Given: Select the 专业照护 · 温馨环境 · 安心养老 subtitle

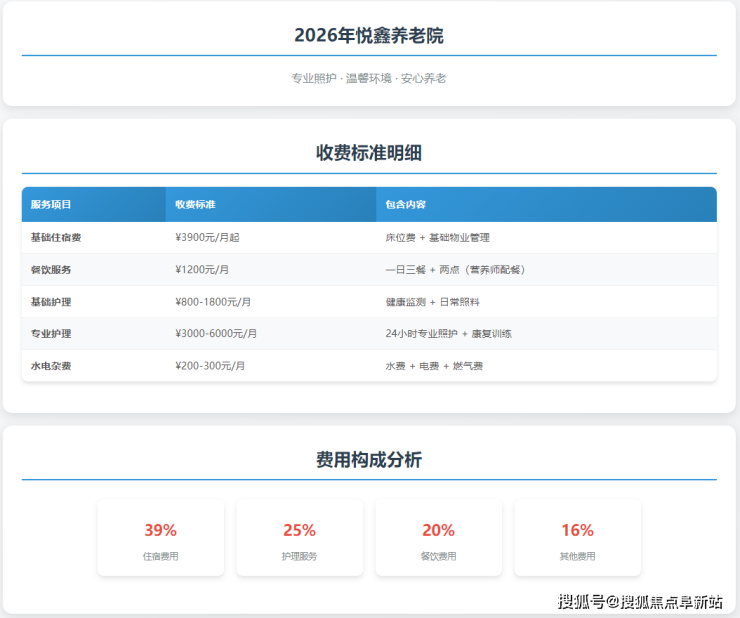Looking at the screenshot, I should pos(369,78).
